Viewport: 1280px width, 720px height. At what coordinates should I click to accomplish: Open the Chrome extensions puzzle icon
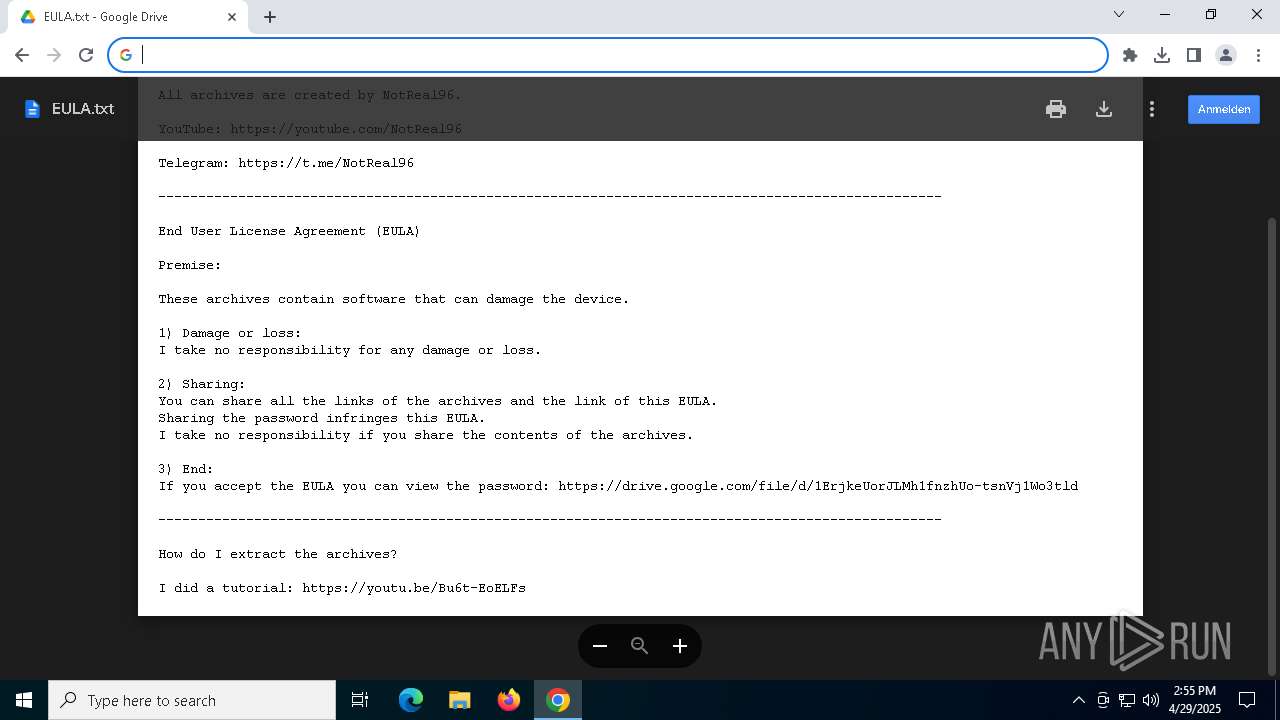[x=1130, y=55]
